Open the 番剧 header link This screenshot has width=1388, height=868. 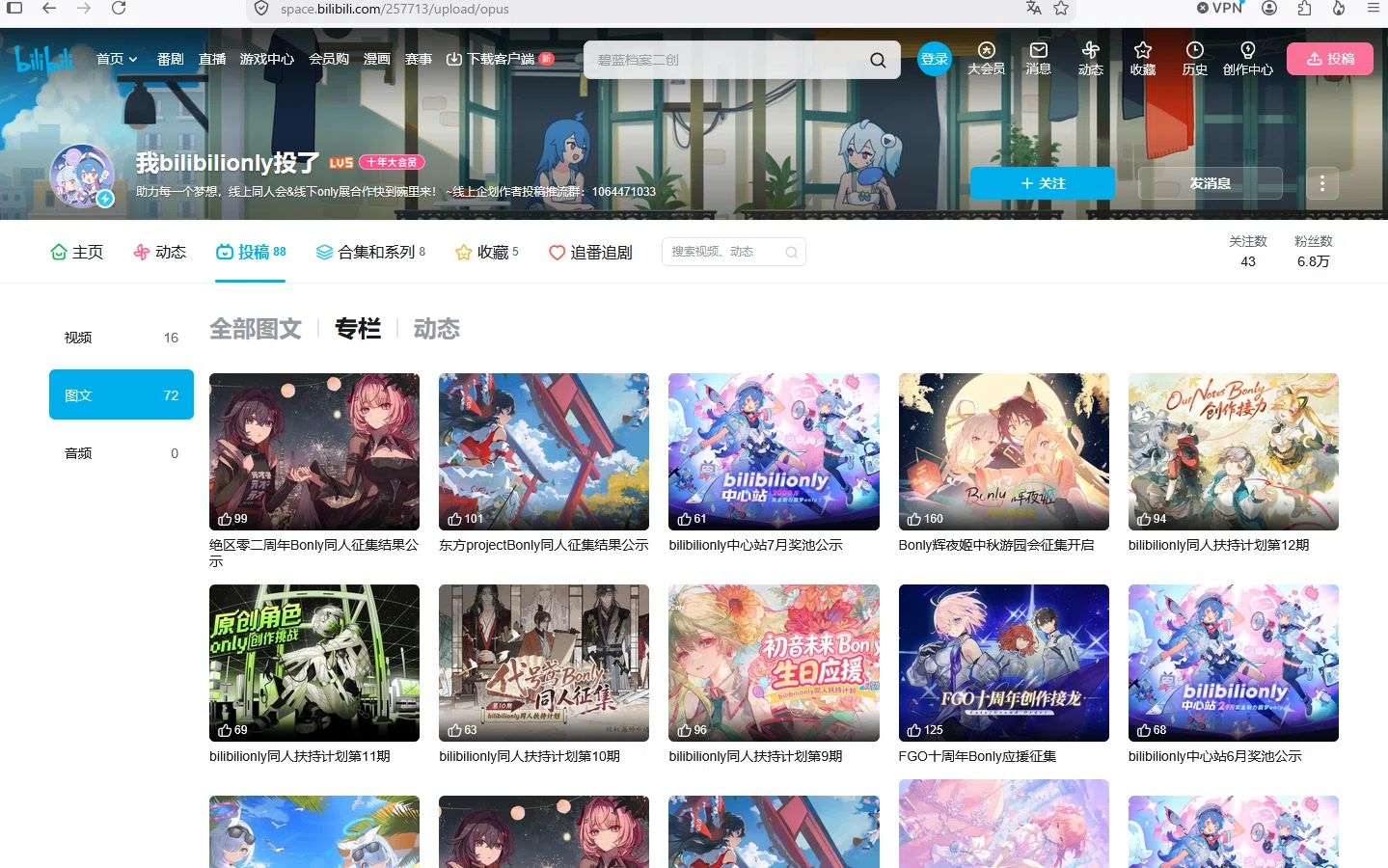171,59
